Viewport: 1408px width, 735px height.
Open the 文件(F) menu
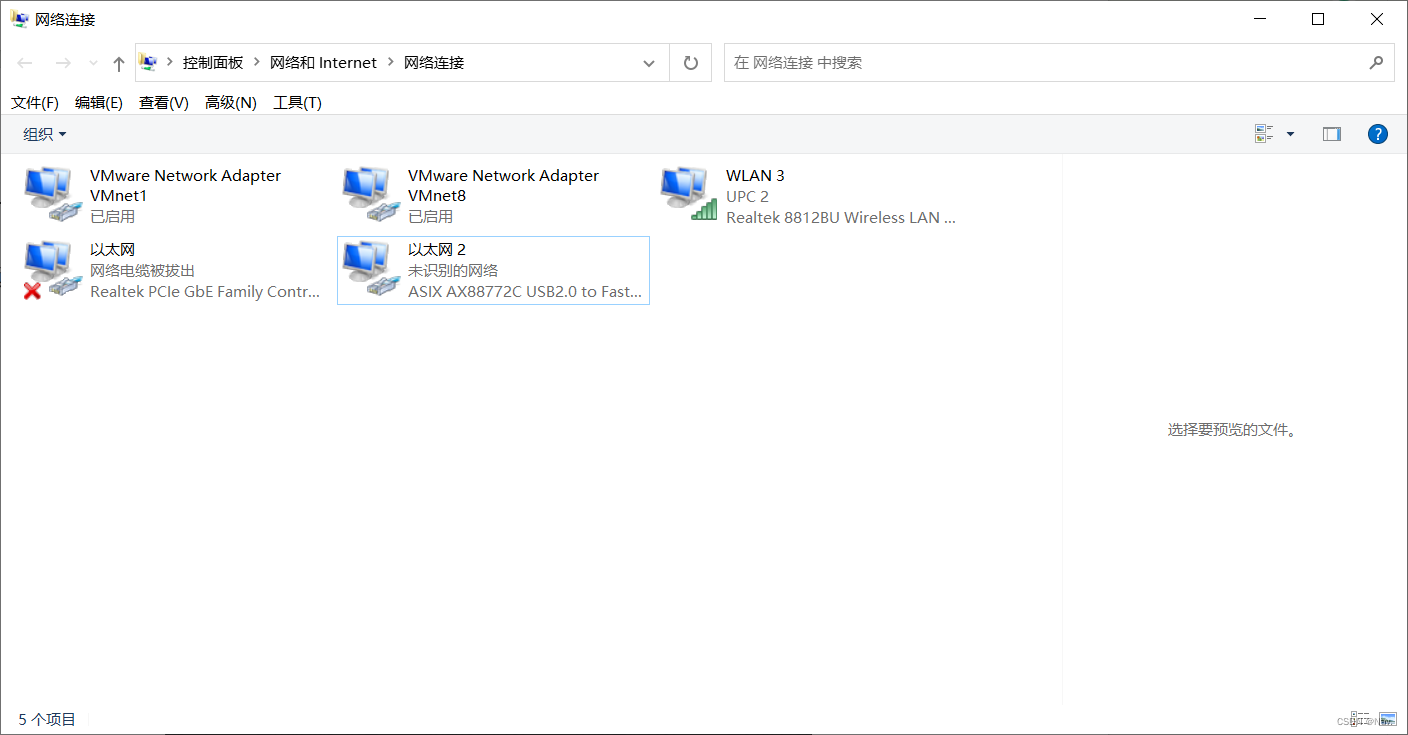tap(35, 102)
